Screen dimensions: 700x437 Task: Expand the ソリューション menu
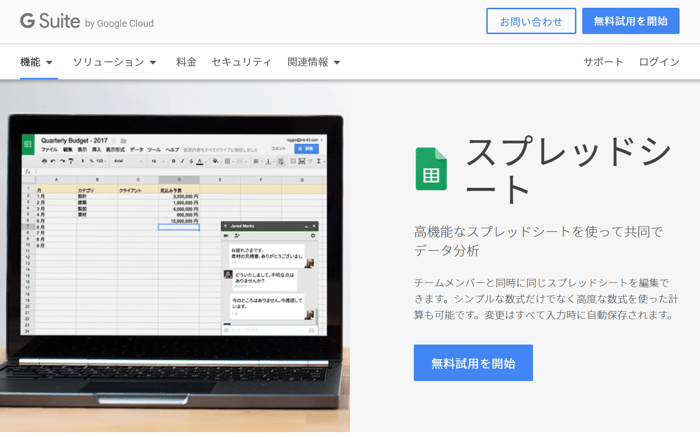coord(114,62)
